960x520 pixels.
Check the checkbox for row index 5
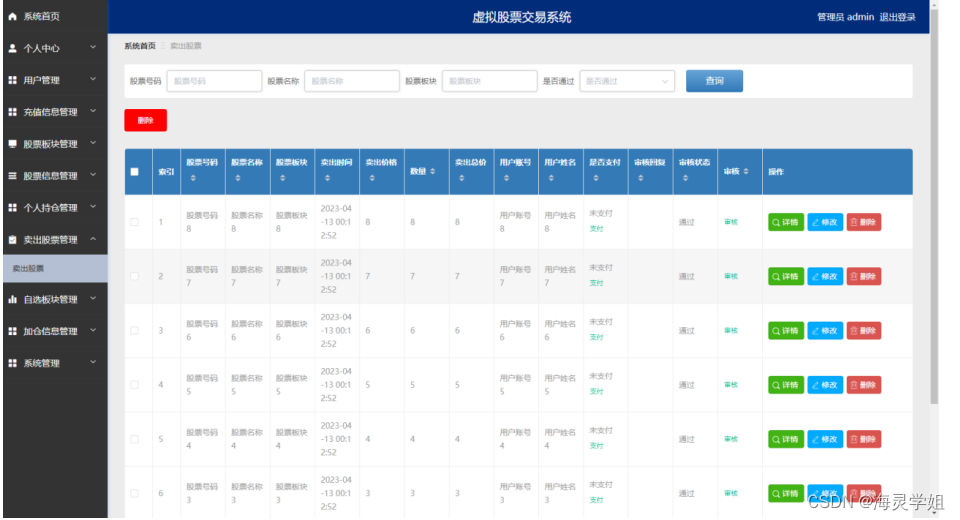135,439
